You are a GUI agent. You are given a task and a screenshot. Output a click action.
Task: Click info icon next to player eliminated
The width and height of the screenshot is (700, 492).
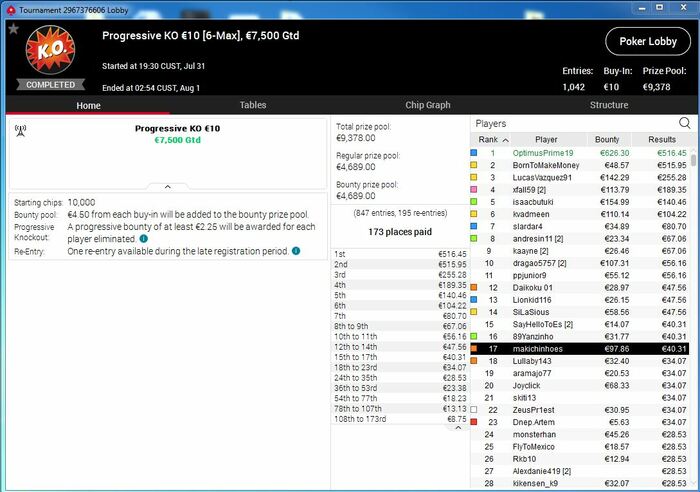[144, 239]
